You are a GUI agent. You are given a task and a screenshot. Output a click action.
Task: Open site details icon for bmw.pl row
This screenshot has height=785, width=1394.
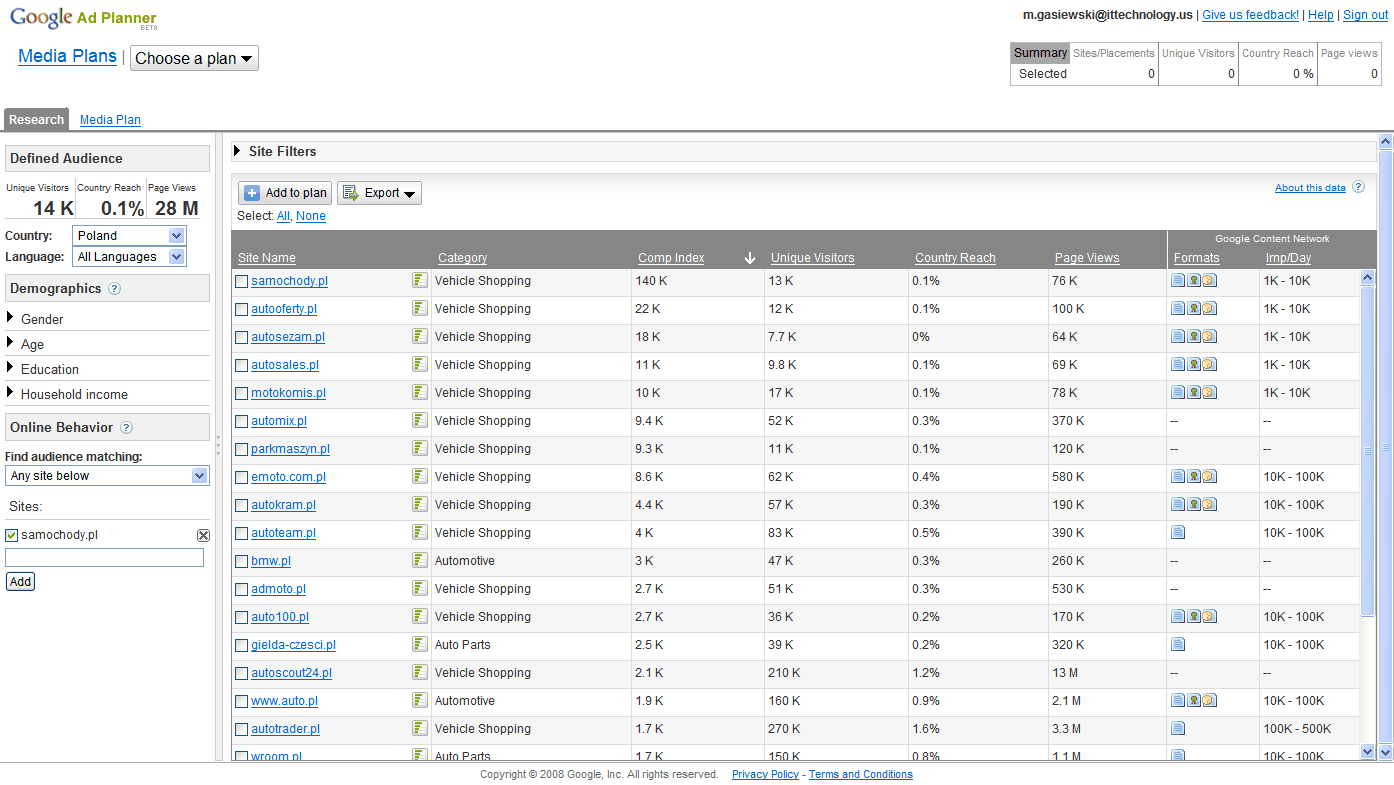click(x=420, y=560)
